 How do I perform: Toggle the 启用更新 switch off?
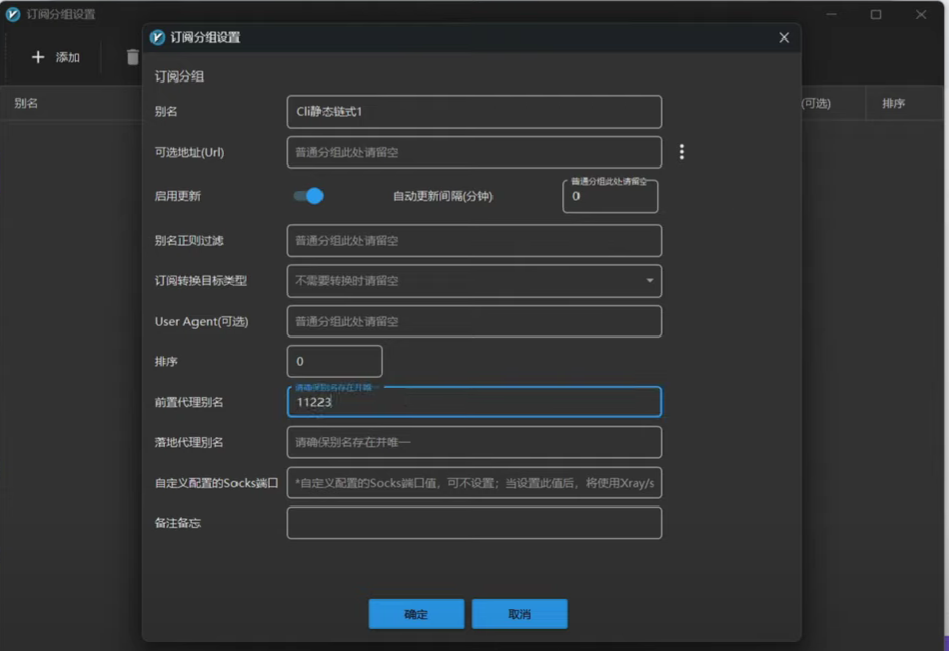[309, 196]
